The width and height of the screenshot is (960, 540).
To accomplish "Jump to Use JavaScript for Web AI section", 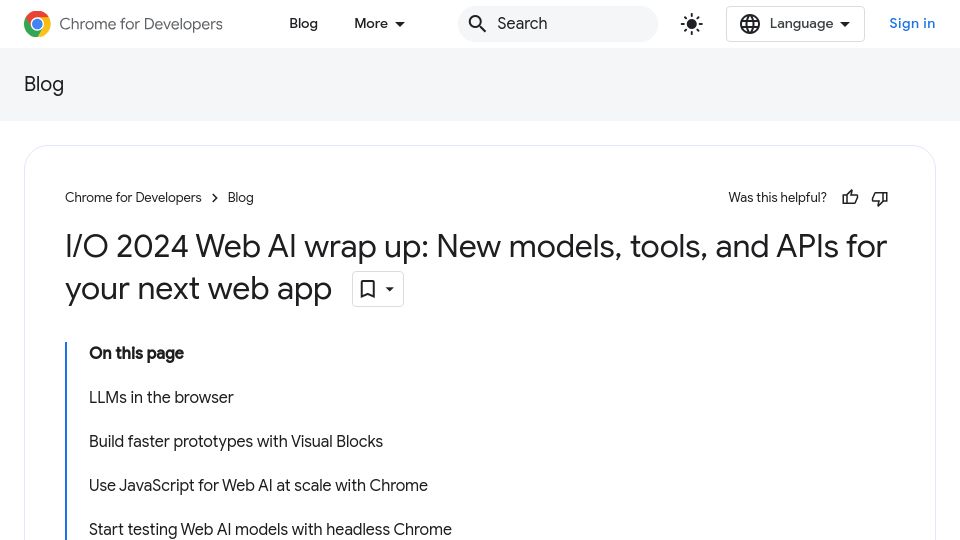I will point(258,486).
